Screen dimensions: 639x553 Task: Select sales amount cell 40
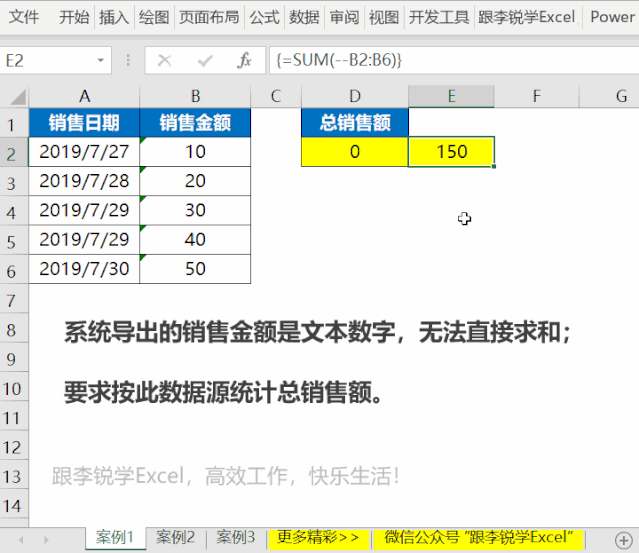pos(195,240)
